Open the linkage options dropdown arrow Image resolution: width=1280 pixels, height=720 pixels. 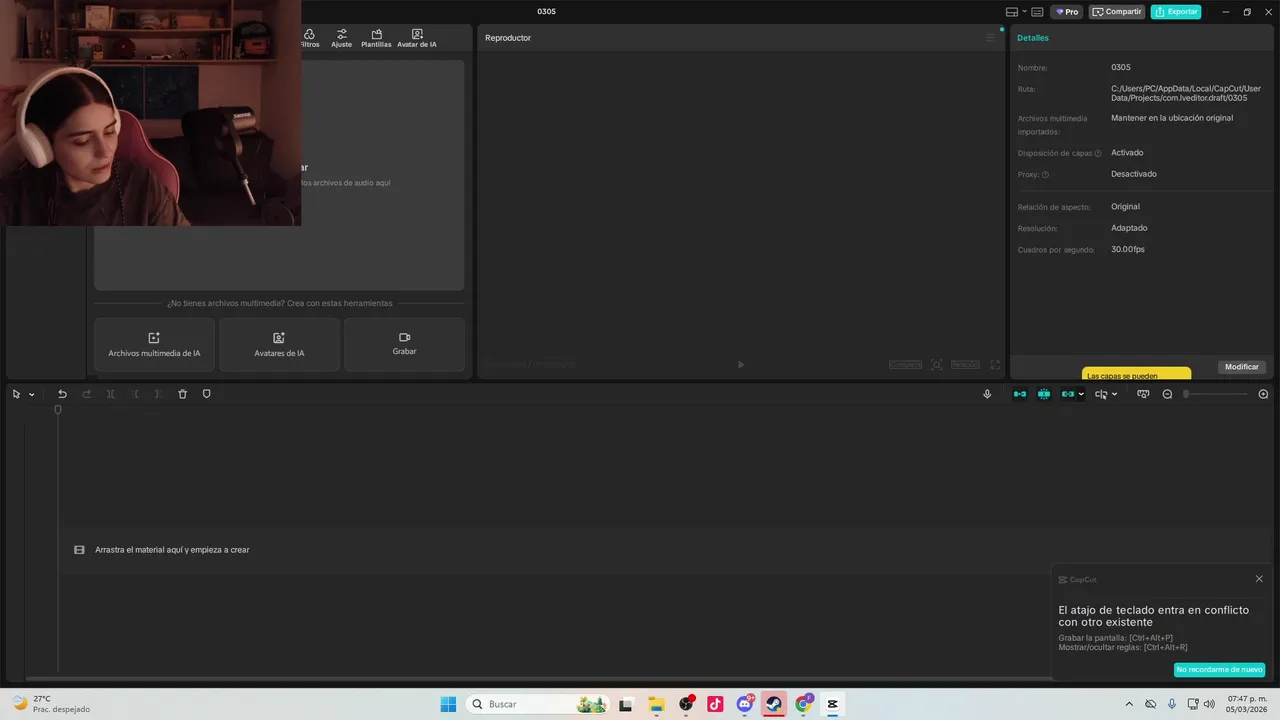pyautogui.click(x=1081, y=394)
